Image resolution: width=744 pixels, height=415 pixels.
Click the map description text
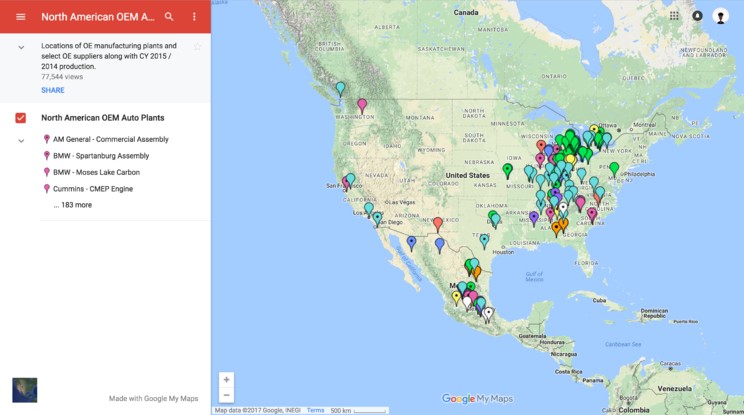pyautogui.click(x=109, y=56)
